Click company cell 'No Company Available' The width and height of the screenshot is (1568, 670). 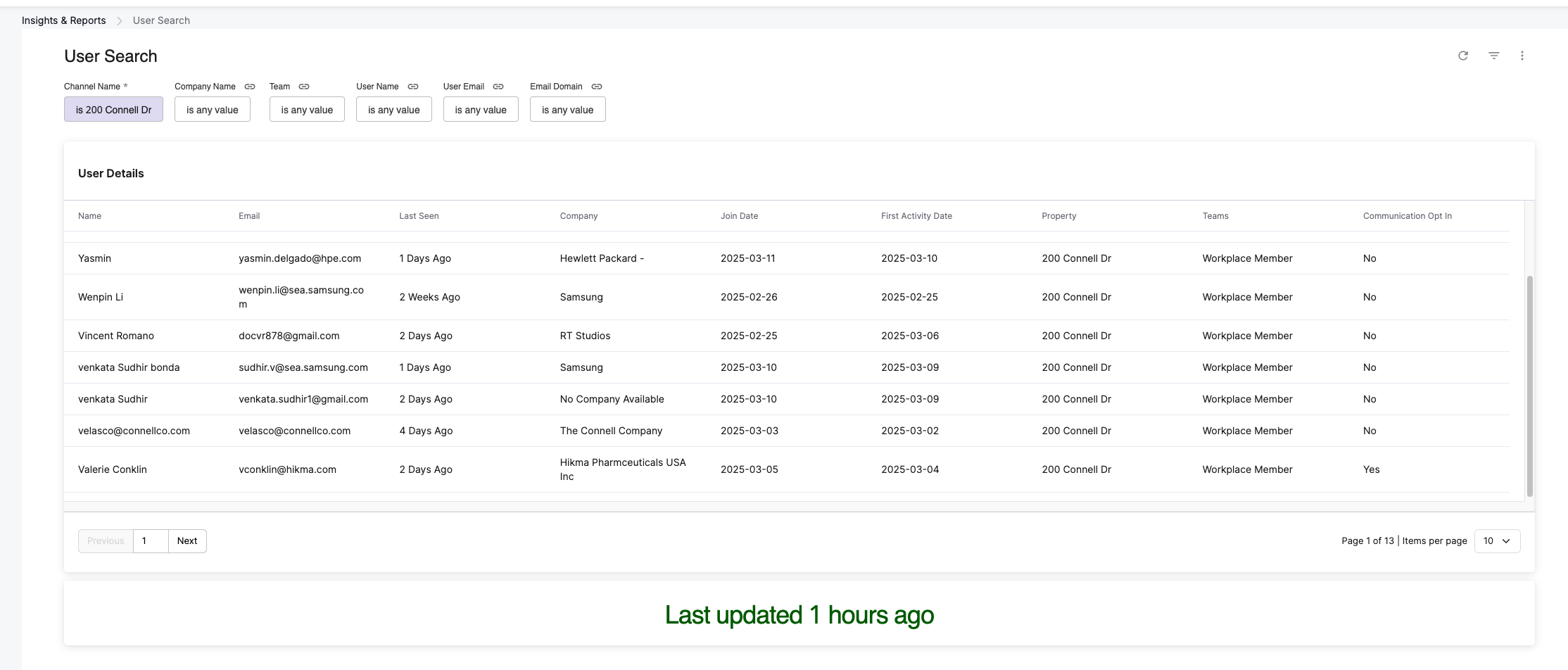(612, 399)
